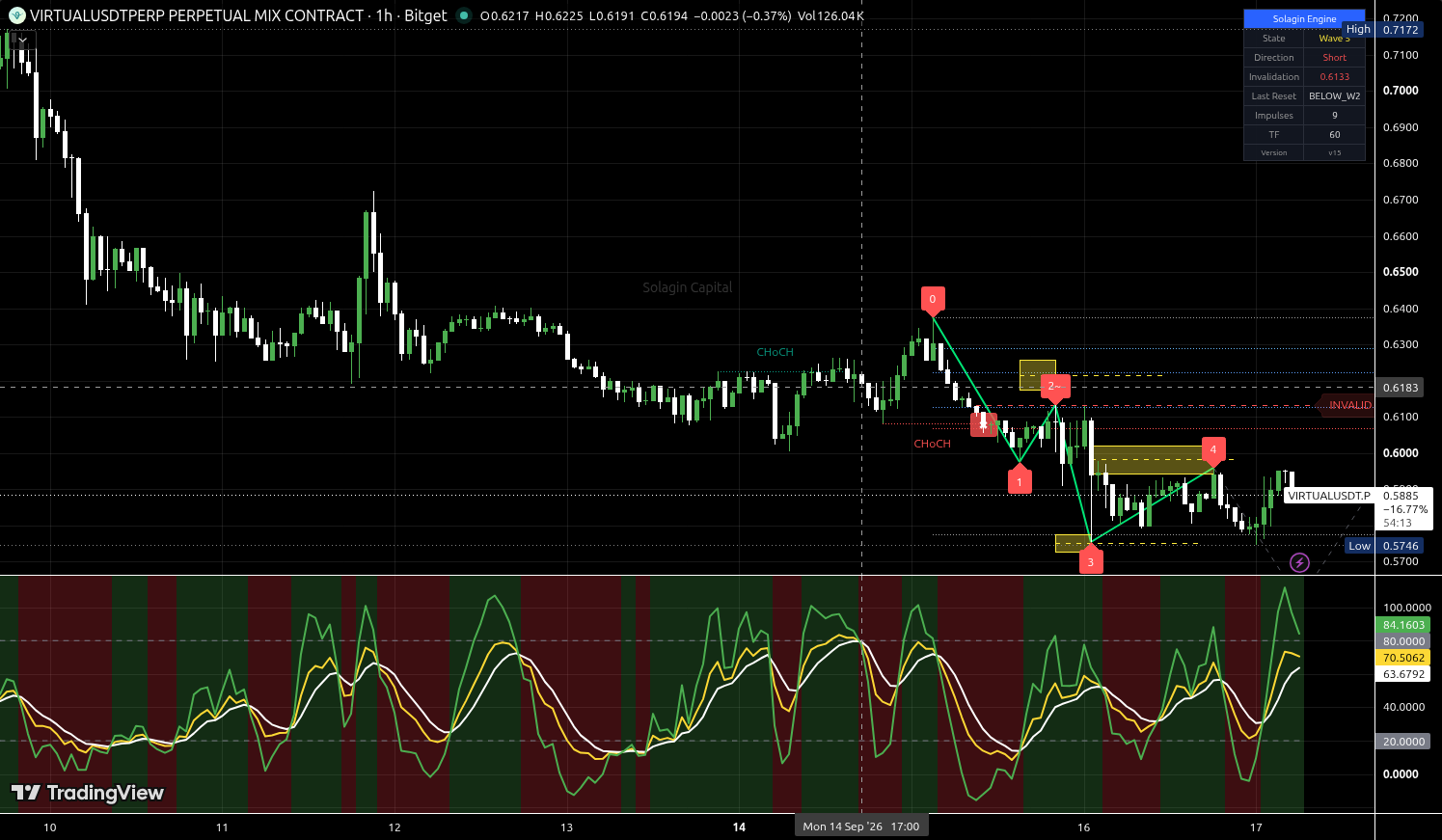The width and height of the screenshot is (1442, 840).
Task: Click the Last Reset label cell
Action: point(1274,96)
